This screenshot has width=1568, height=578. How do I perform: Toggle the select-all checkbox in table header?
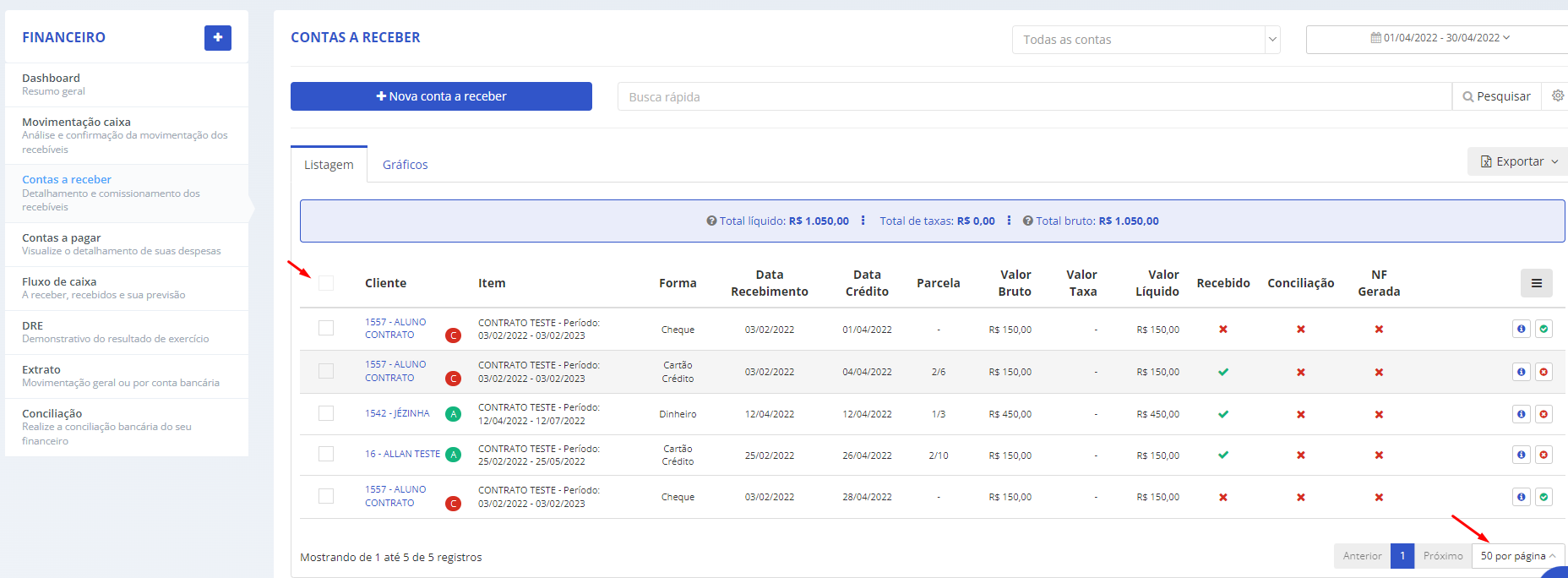point(326,283)
